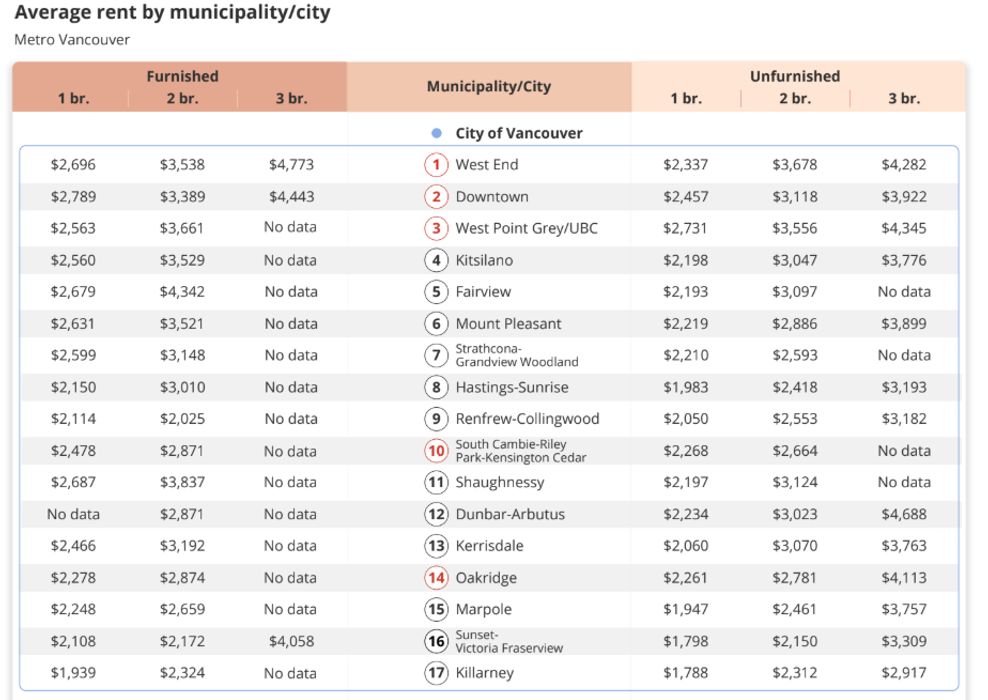Viewport: 988px width, 700px height.
Task: Click the Dunbar-Arbutus neighbourhood label
Action: pos(510,514)
